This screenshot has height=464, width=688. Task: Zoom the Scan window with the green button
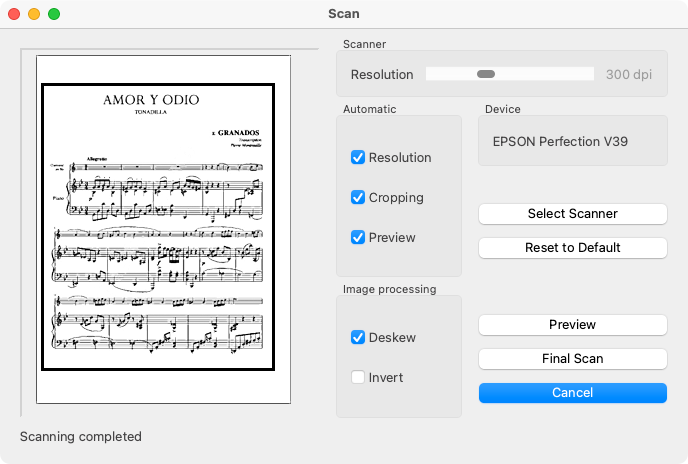[x=54, y=14]
